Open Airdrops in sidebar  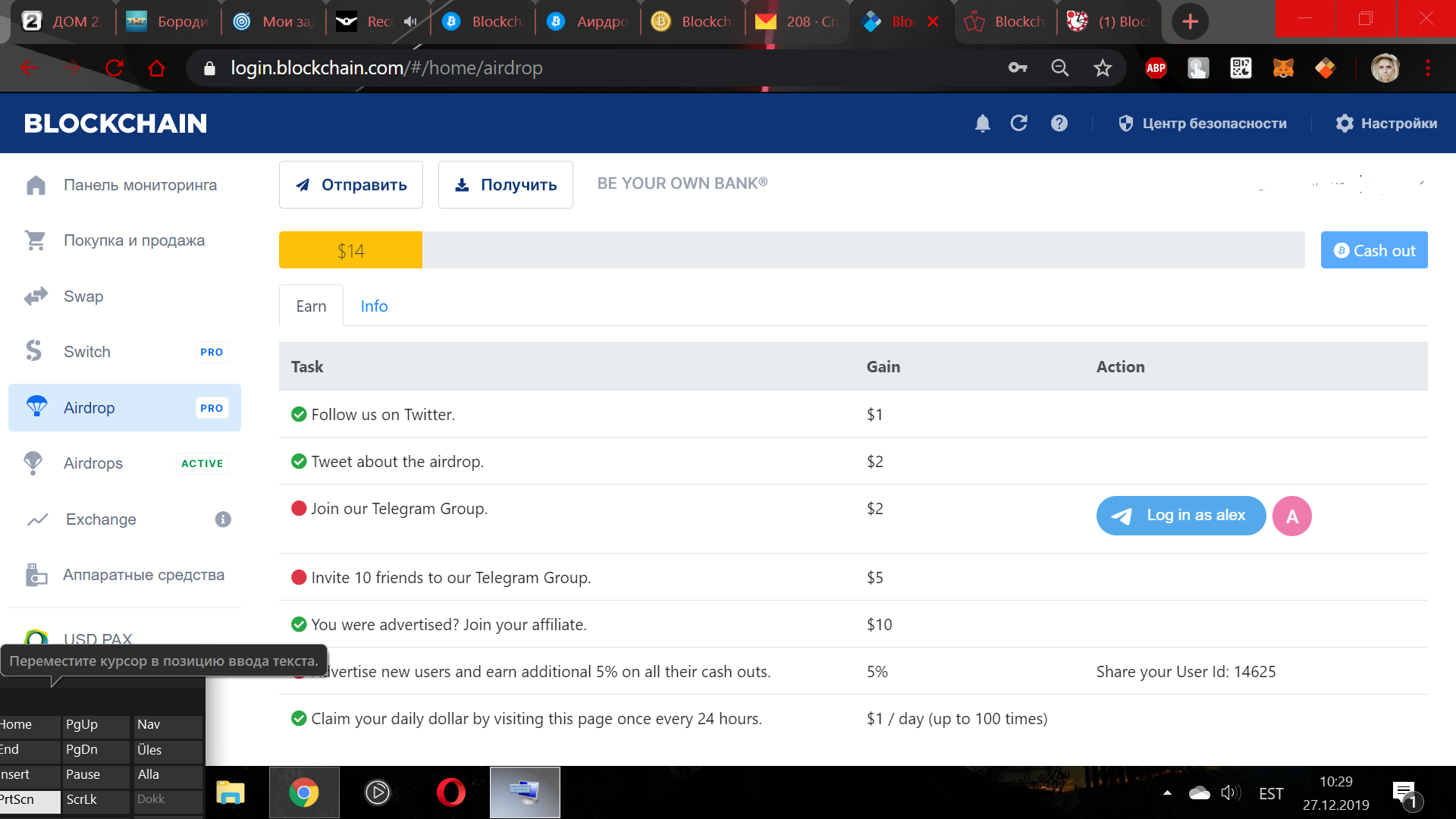(x=124, y=463)
